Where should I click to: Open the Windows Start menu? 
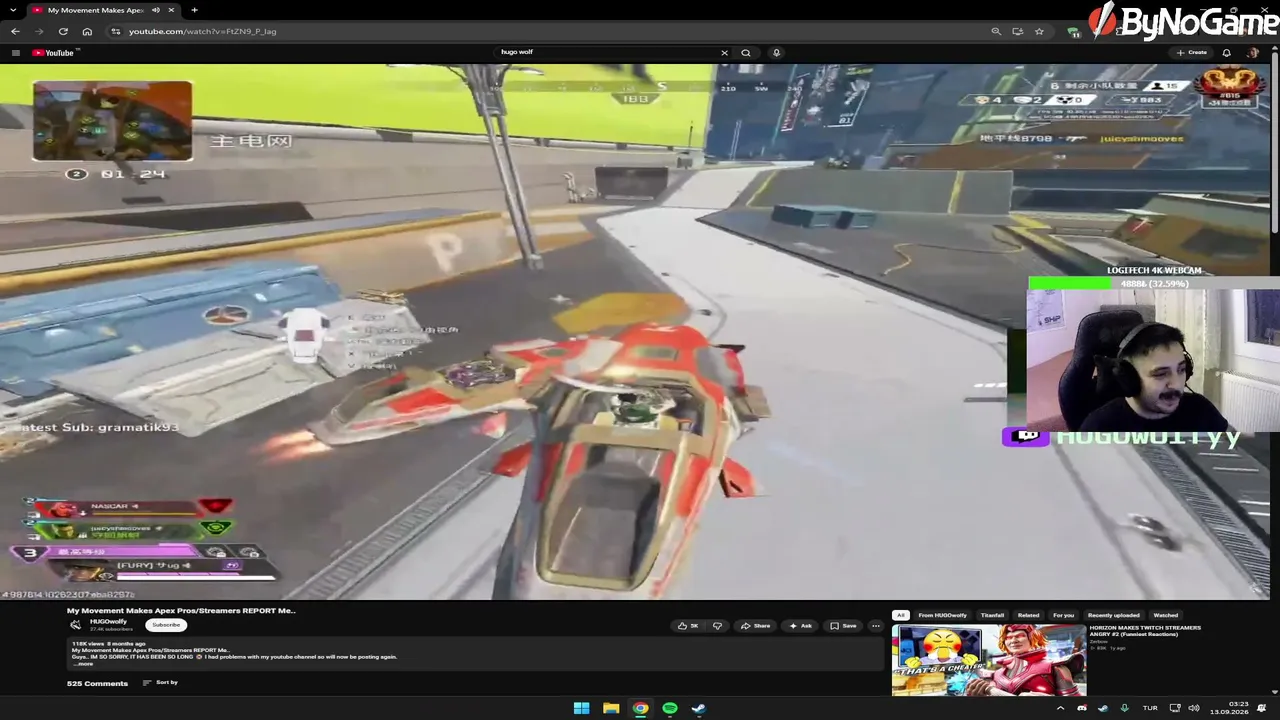pyautogui.click(x=581, y=708)
